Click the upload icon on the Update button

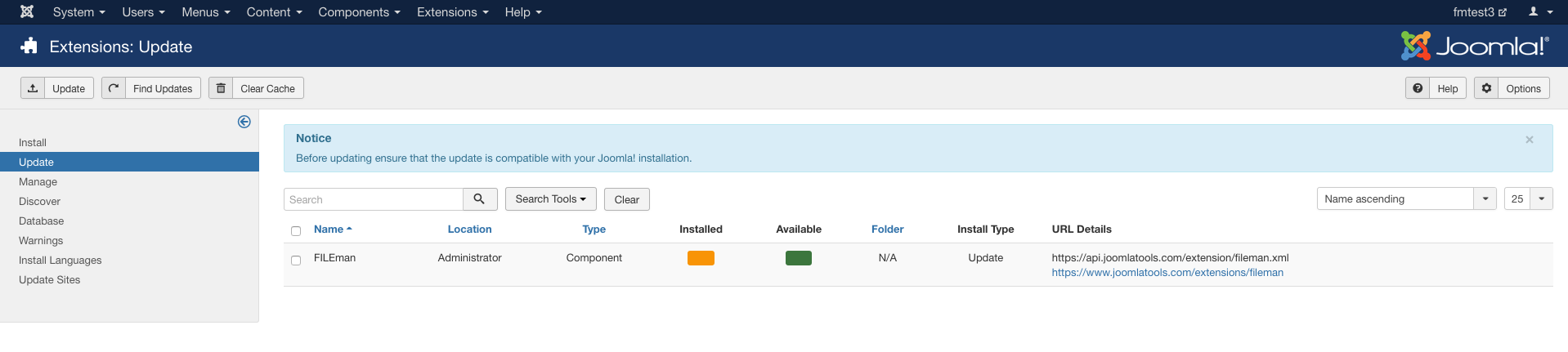coord(33,88)
